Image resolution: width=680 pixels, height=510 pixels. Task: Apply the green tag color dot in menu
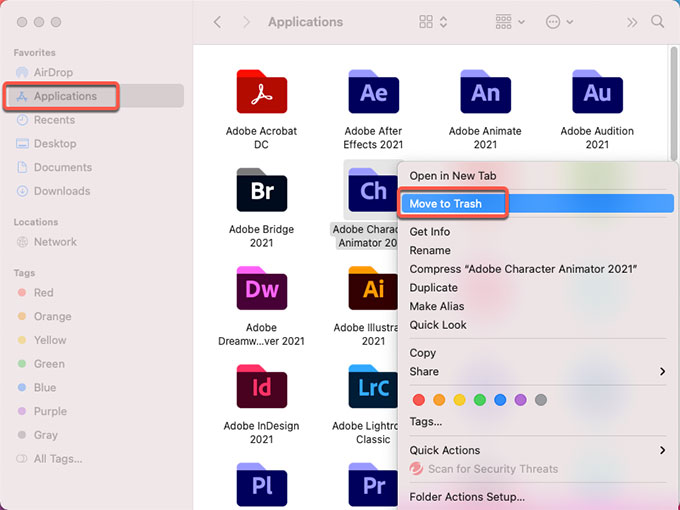[x=480, y=400]
